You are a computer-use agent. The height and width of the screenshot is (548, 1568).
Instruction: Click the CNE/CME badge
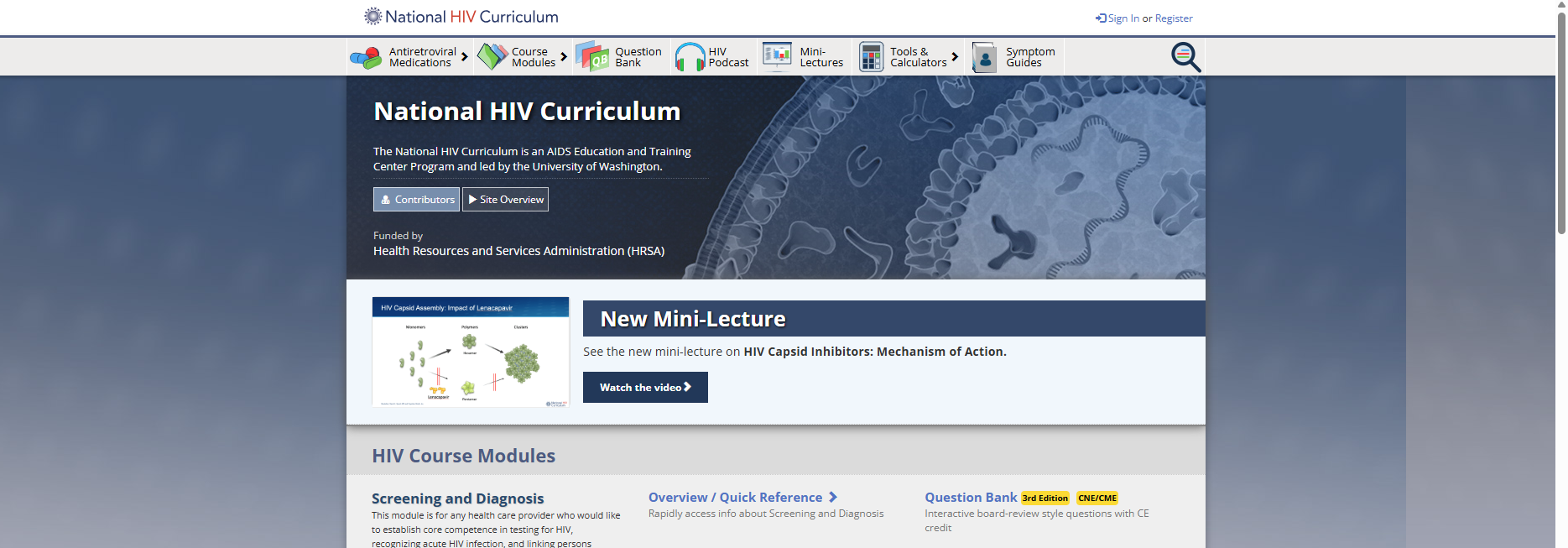[x=1097, y=498]
